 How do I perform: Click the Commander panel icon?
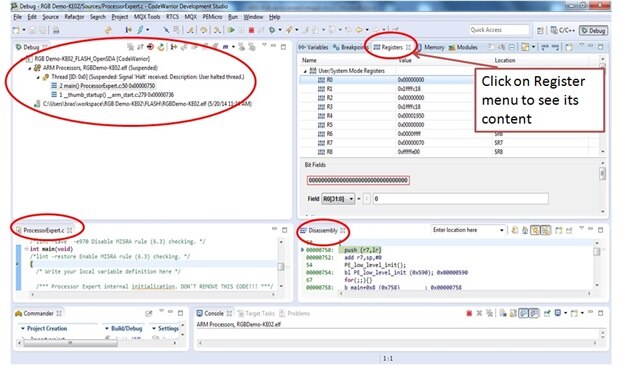(x=18, y=313)
